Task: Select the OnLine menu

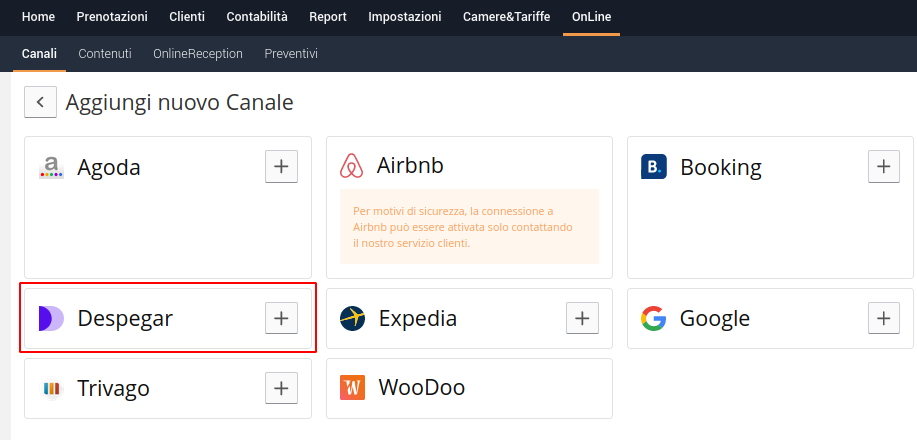Action: pos(591,17)
